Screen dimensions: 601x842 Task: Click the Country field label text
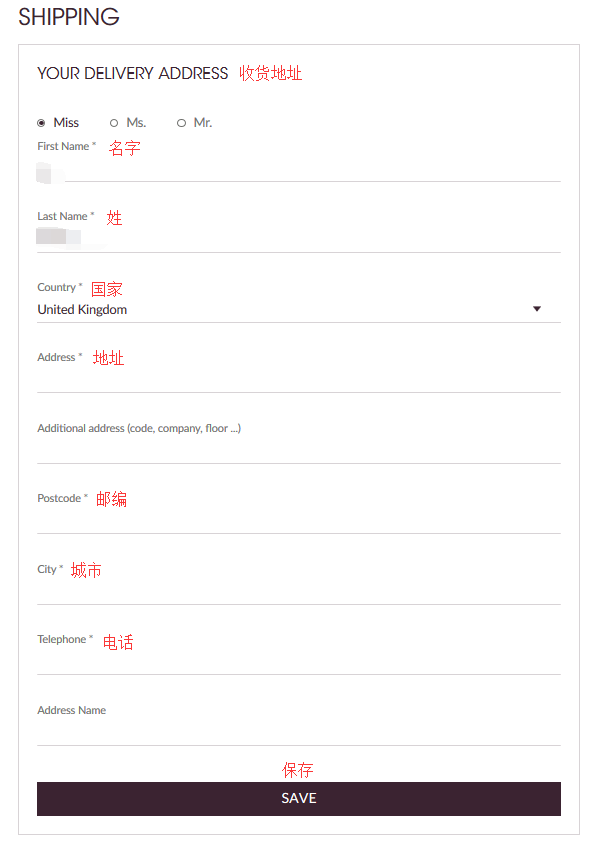coord(59,288)
